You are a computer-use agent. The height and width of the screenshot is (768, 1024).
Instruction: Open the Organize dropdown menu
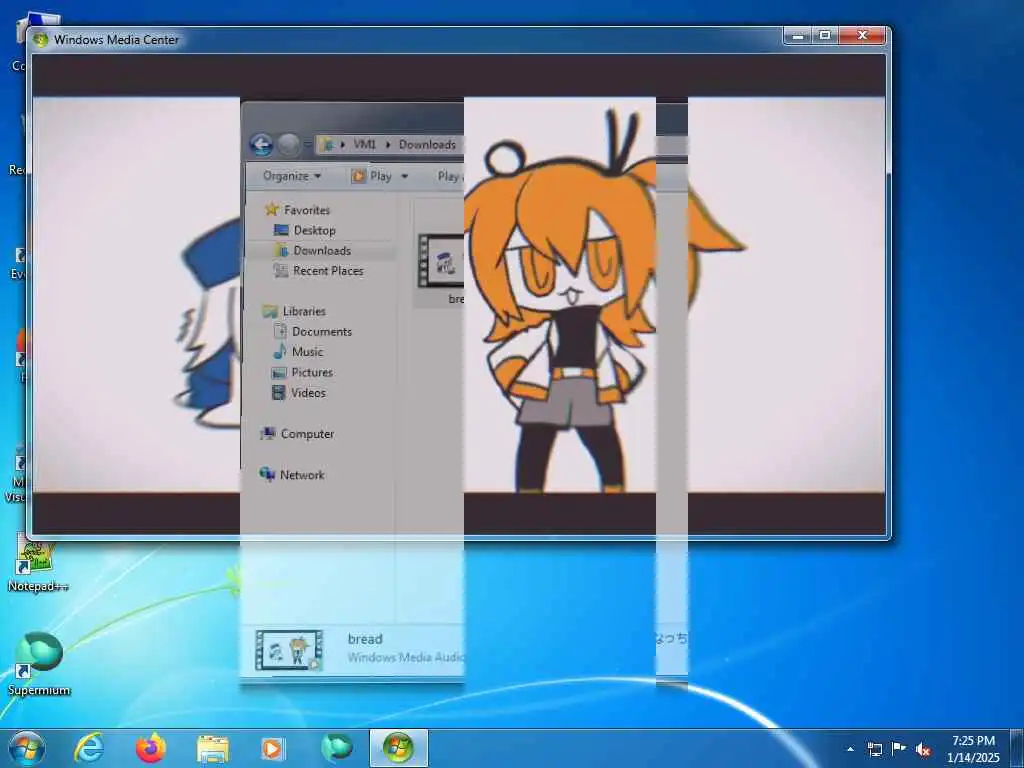click(x=292, y=176)
